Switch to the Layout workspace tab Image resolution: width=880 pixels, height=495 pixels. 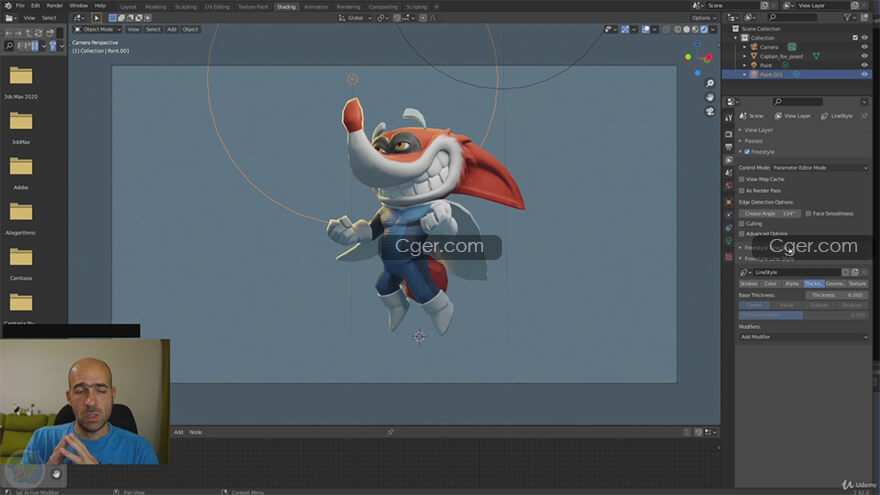click(x=129, y=7)
